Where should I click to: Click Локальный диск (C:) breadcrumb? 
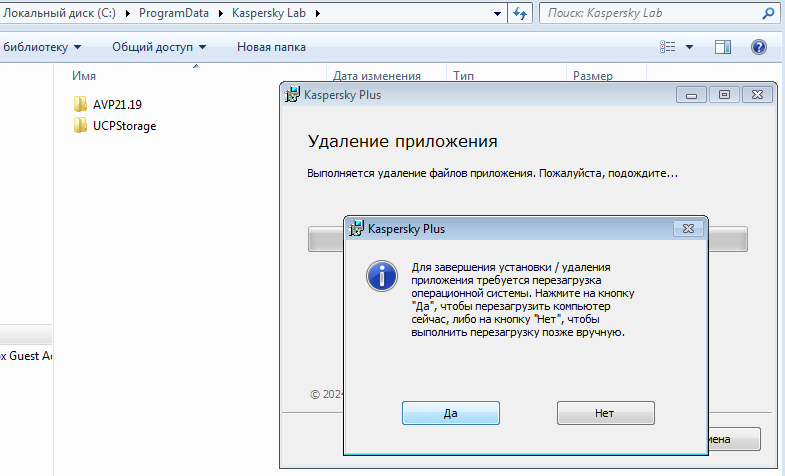tap(59, 13)
